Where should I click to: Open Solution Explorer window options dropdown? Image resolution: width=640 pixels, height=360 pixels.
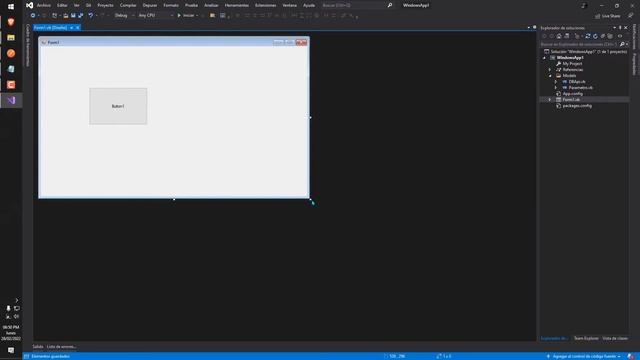pos(615,28)
